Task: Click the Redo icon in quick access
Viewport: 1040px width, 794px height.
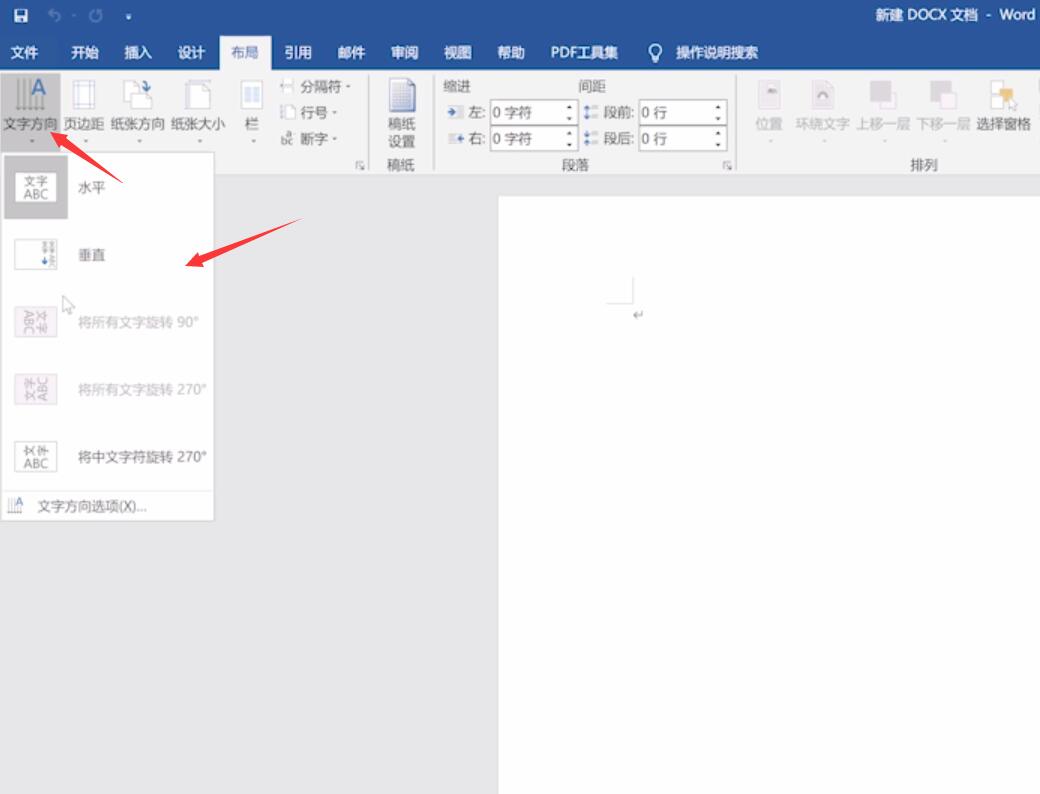Action: pos(96,15)
